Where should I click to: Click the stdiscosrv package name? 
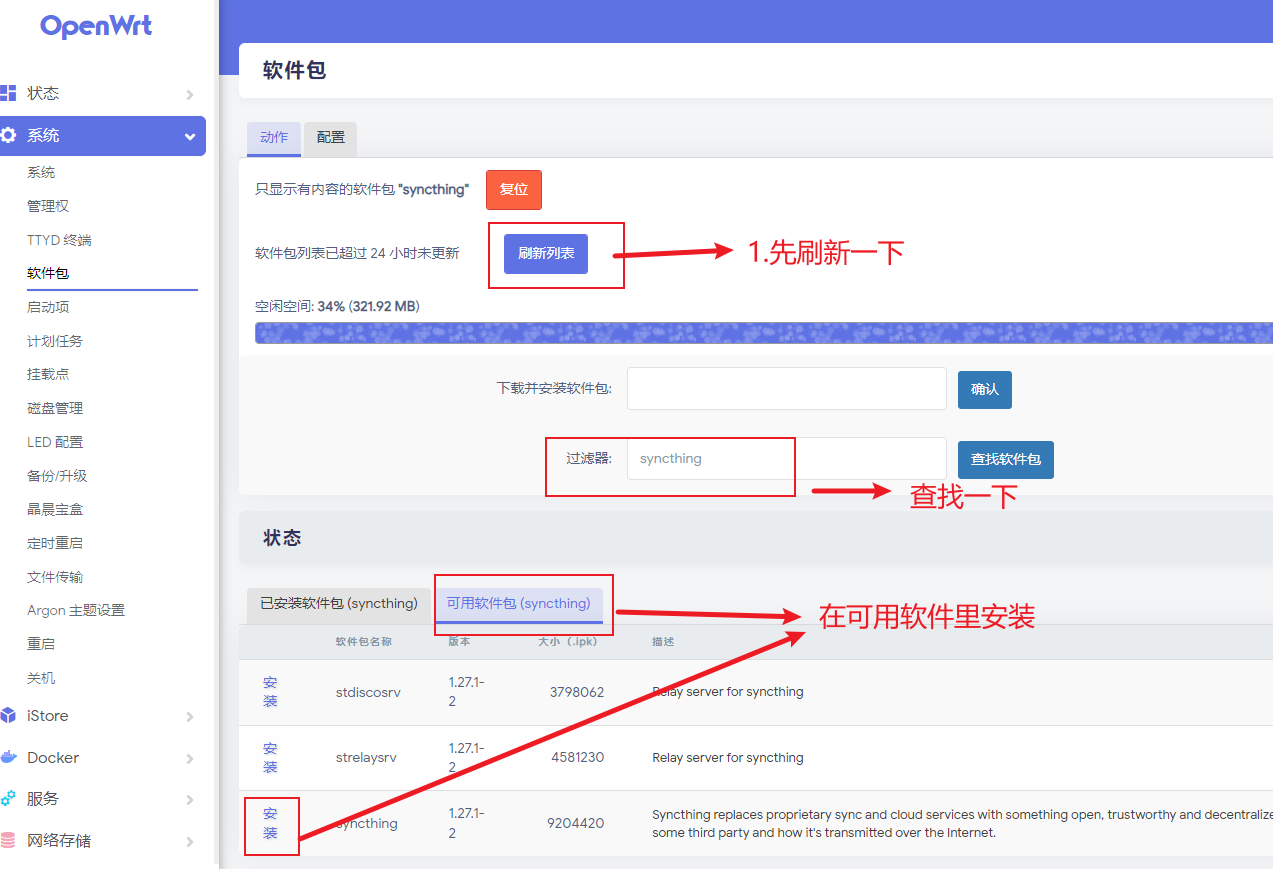368,692
